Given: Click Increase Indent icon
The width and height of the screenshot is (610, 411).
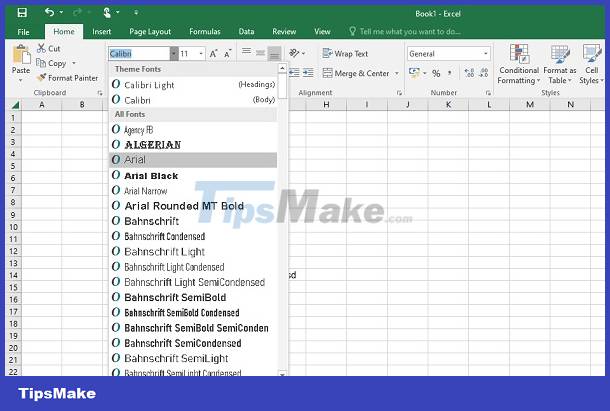Looking at the screenshot, I should pyautogui.click(x=308, y=73).
